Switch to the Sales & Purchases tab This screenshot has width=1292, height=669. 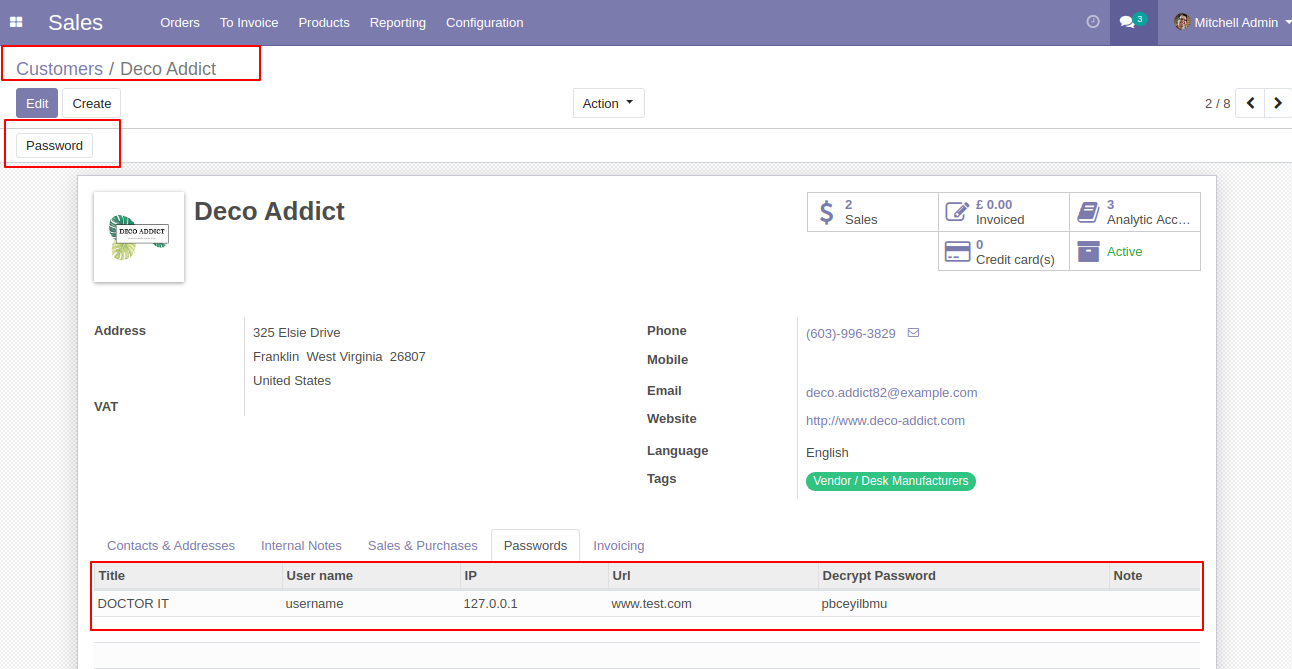click(x=422, y=545)
